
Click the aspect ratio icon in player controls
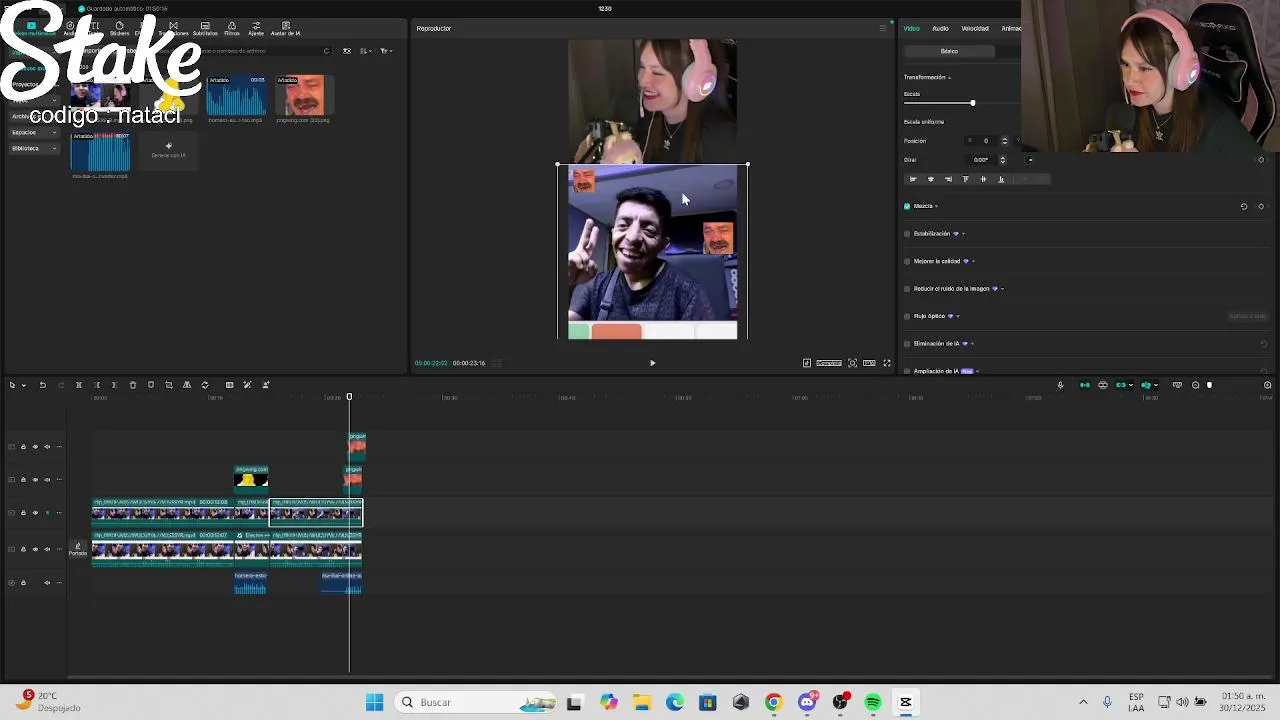pyautogui.click(x=870, y=363)
